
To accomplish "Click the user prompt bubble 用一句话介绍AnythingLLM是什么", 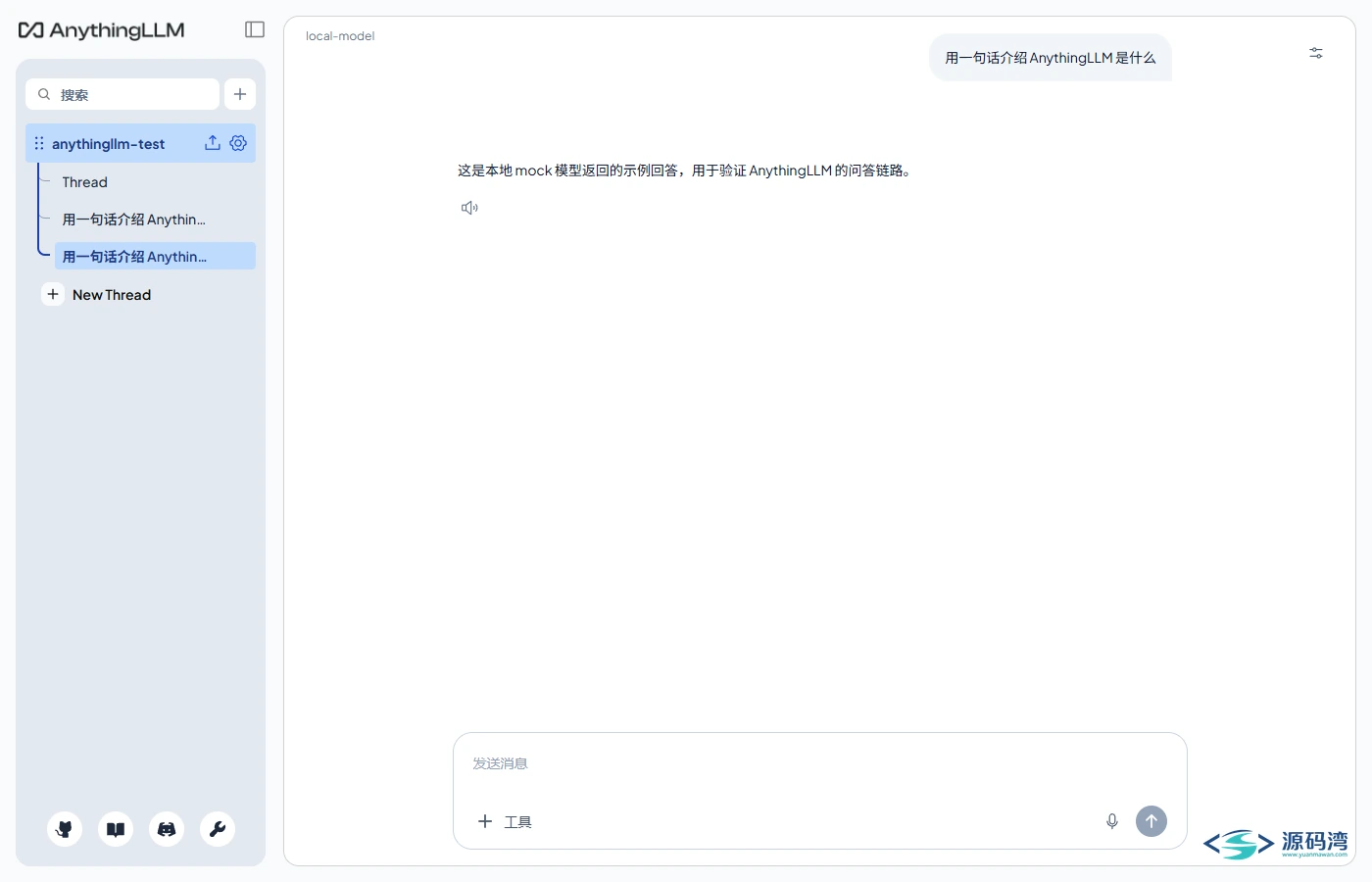I will pos(1051,58).
